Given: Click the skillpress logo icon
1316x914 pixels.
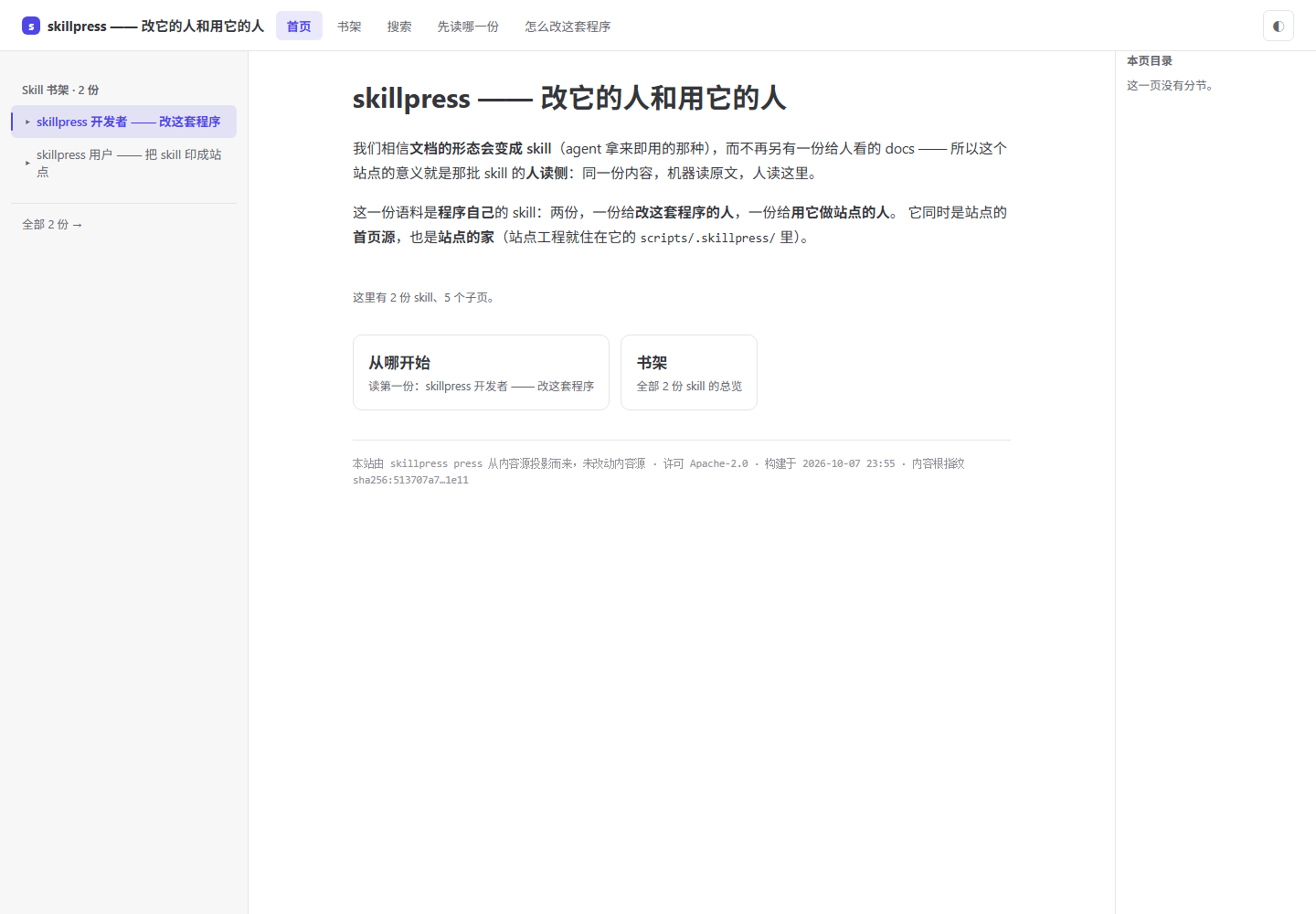Looking at the screenshot, I should 31,26.
